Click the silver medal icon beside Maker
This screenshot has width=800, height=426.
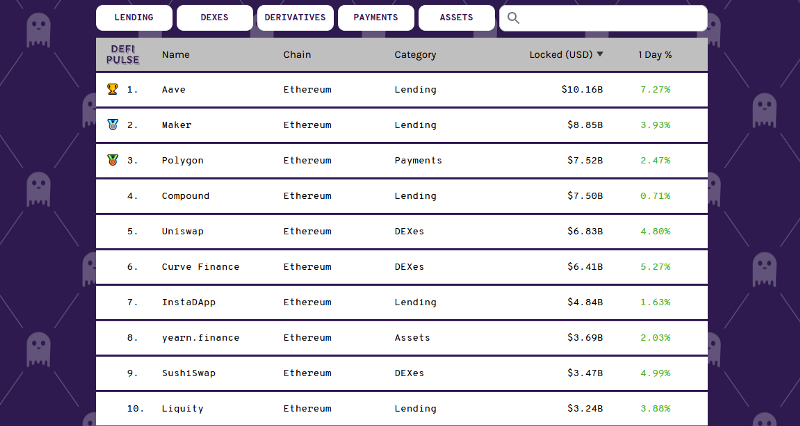[x=113, y=124]
